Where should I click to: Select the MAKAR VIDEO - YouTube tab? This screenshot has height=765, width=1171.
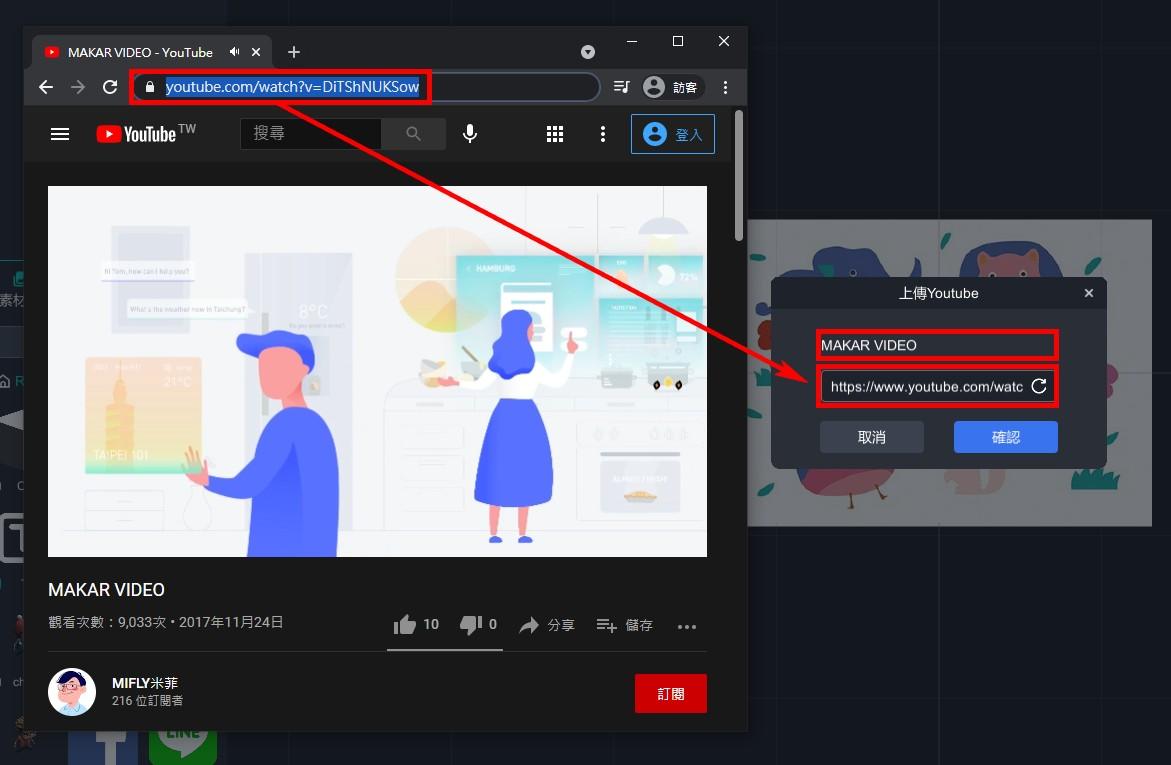pos(152,52)
